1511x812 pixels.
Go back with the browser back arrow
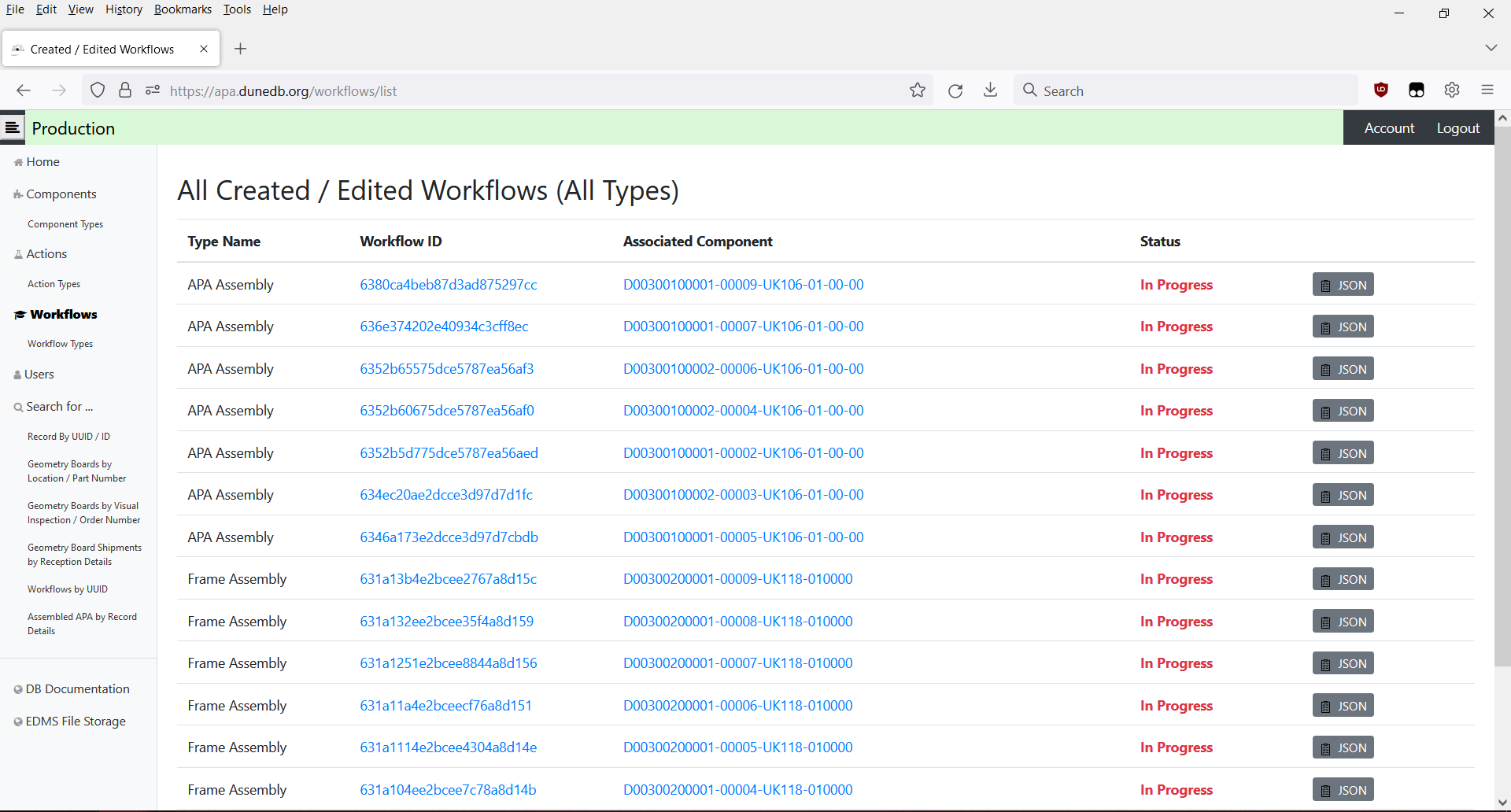(x=24, y=90)
